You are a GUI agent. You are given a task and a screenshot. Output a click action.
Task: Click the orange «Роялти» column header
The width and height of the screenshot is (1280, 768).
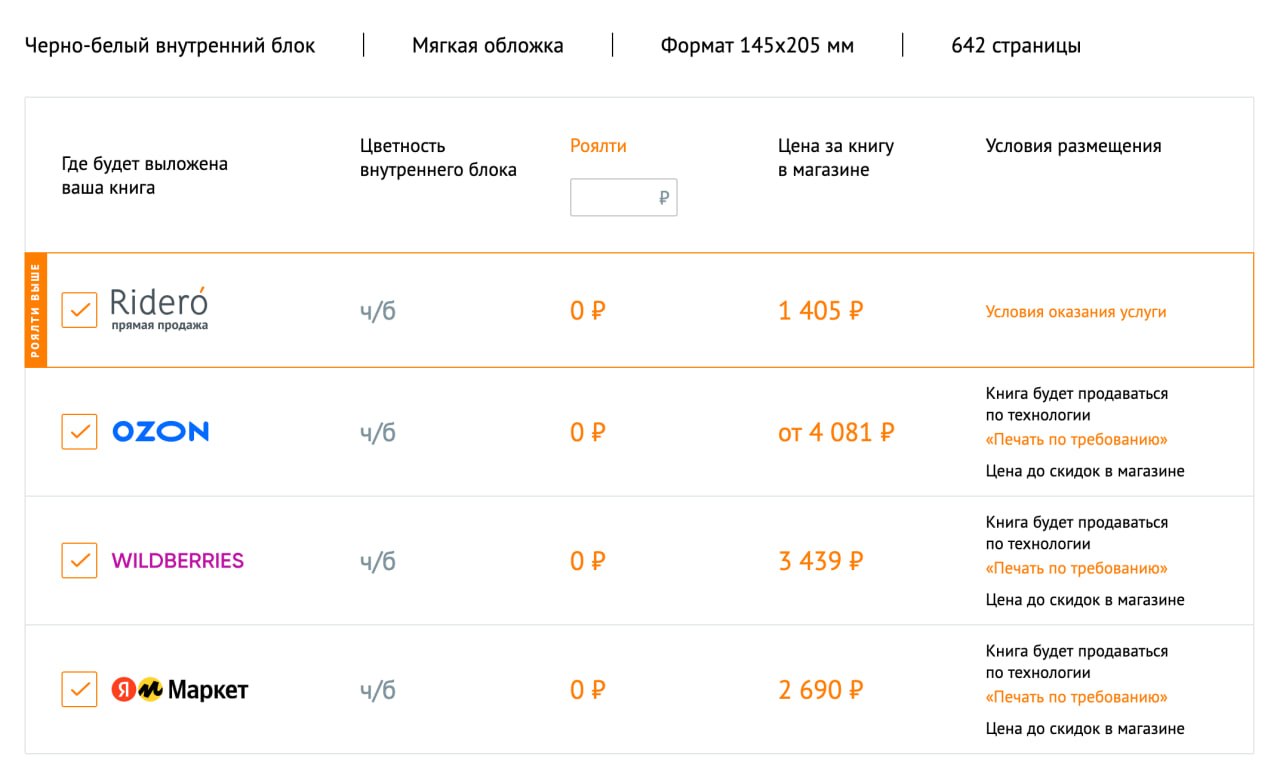[x=598, y=146]
